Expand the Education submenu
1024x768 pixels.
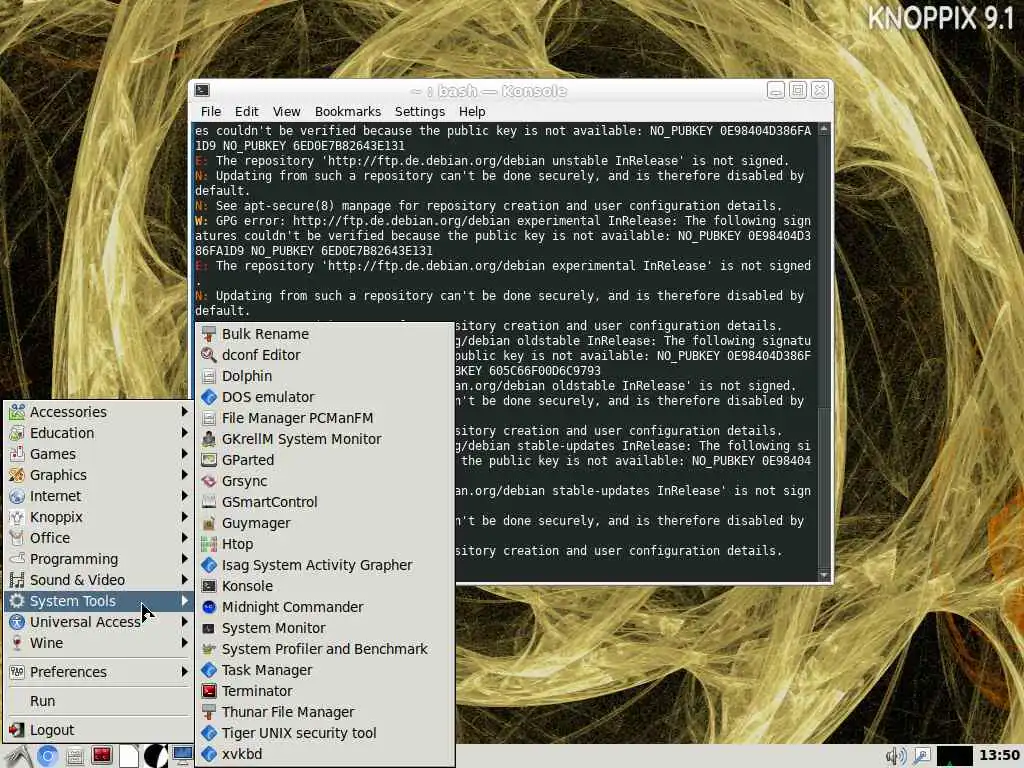[x=99, y=432]
